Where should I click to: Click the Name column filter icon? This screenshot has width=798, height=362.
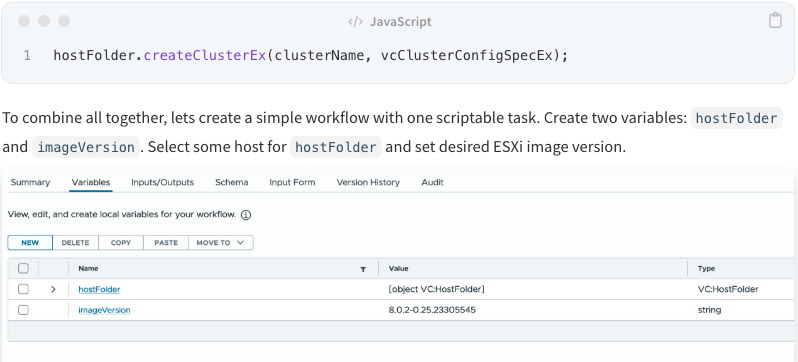[363, 269]
